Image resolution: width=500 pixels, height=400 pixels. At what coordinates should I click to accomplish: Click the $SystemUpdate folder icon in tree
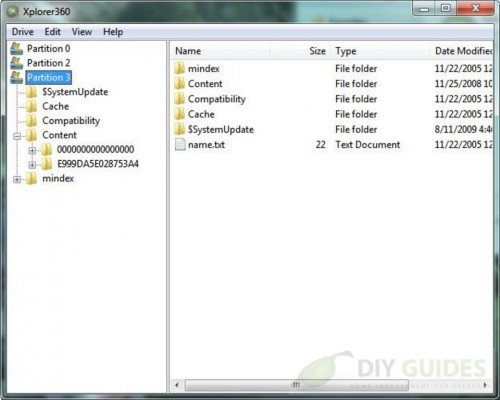[32, 92]
